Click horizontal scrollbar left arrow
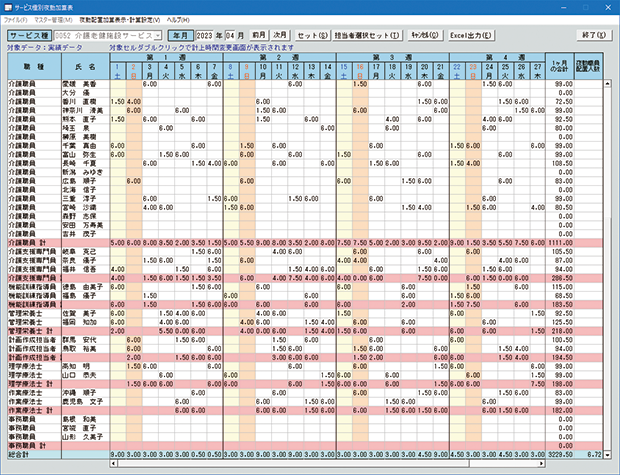The image size is (620, 476). (x=113, y=463)
